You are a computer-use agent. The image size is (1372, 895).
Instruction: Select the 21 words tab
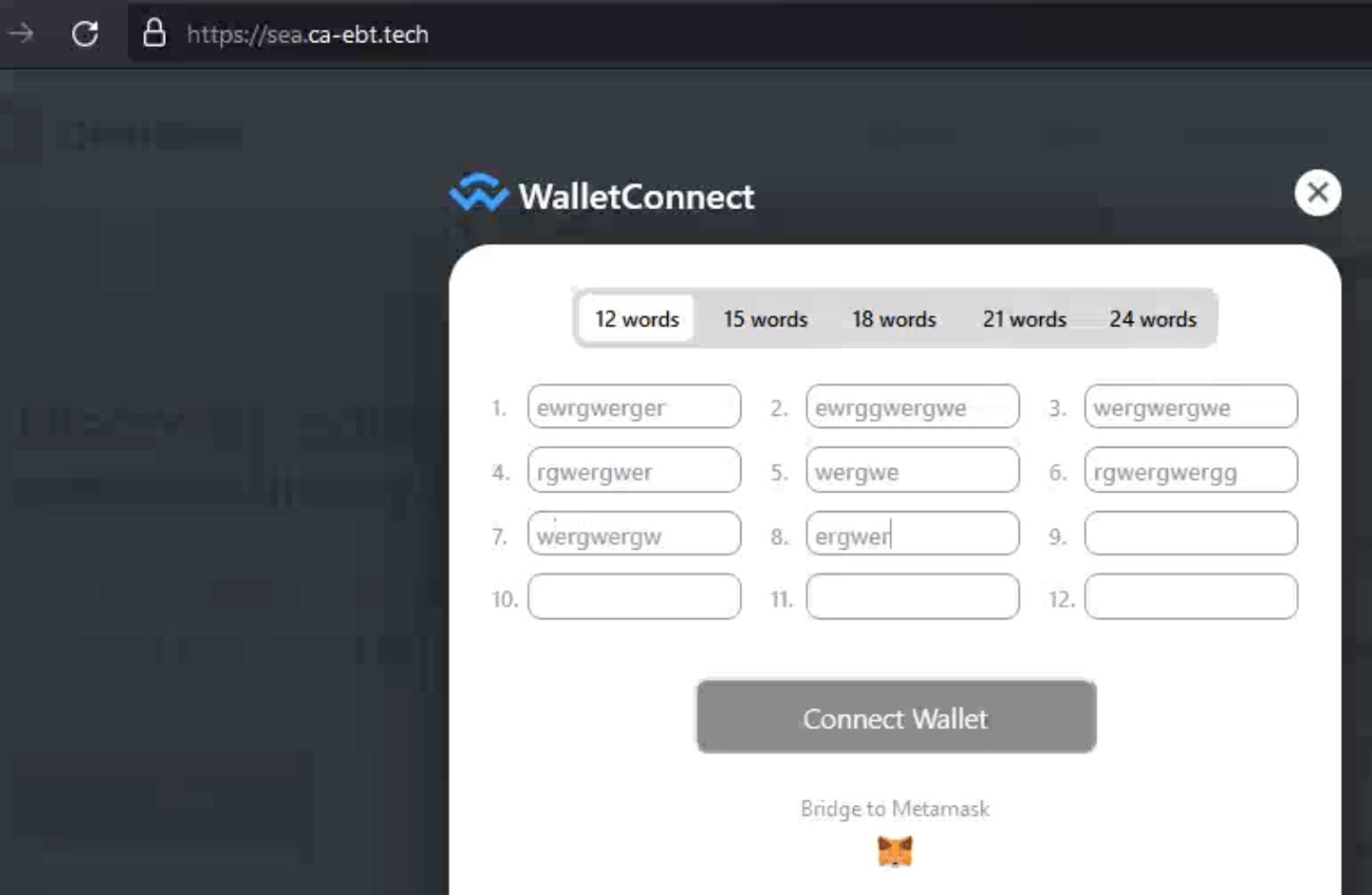1024,319
